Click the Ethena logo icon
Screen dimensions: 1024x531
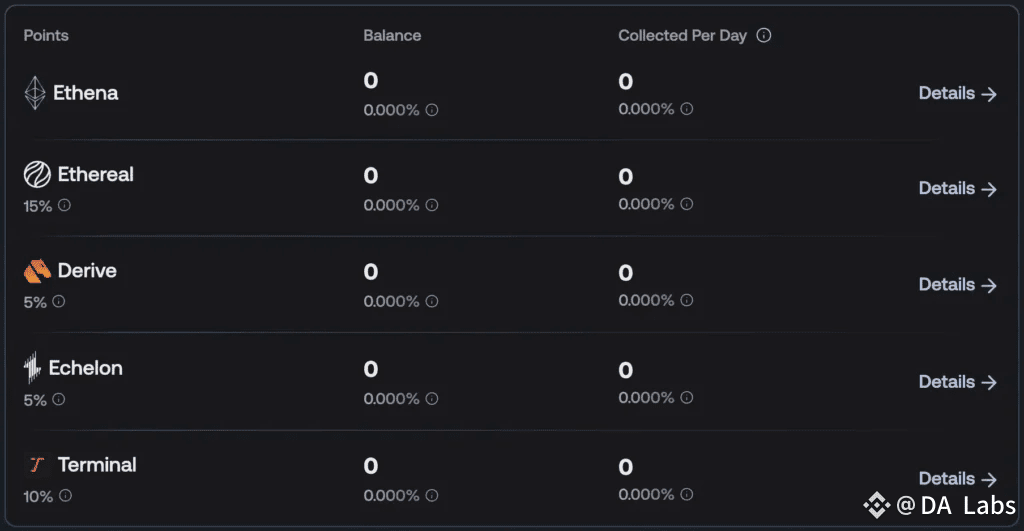35,93
